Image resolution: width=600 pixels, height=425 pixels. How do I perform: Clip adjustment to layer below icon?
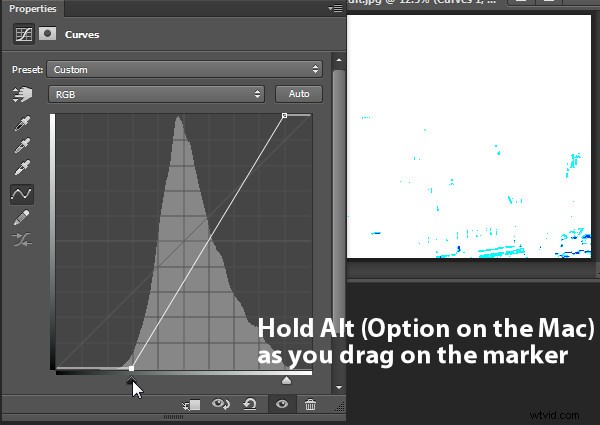point(191,405)
